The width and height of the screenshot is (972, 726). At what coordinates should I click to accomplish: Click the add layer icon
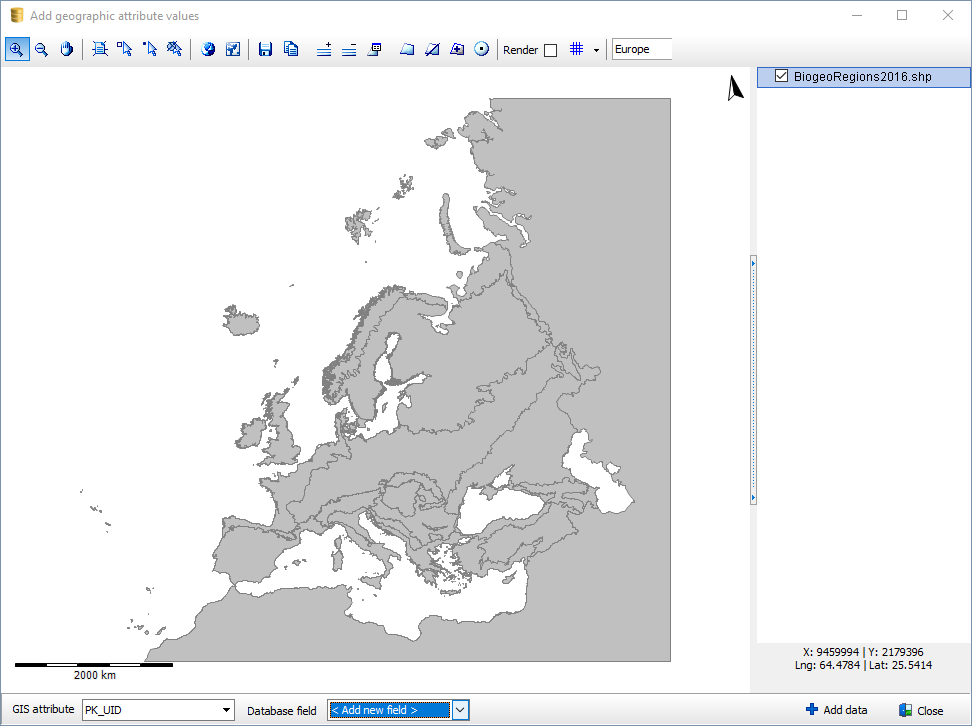(x=324, y=49)
